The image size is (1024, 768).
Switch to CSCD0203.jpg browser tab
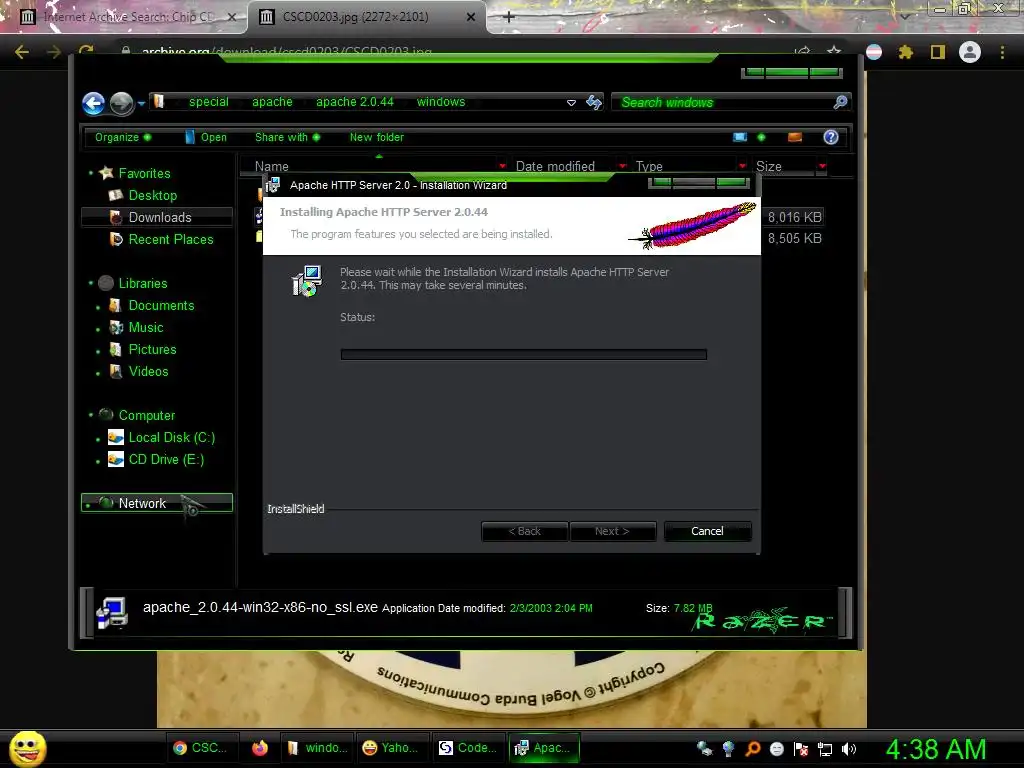(356, 17)
